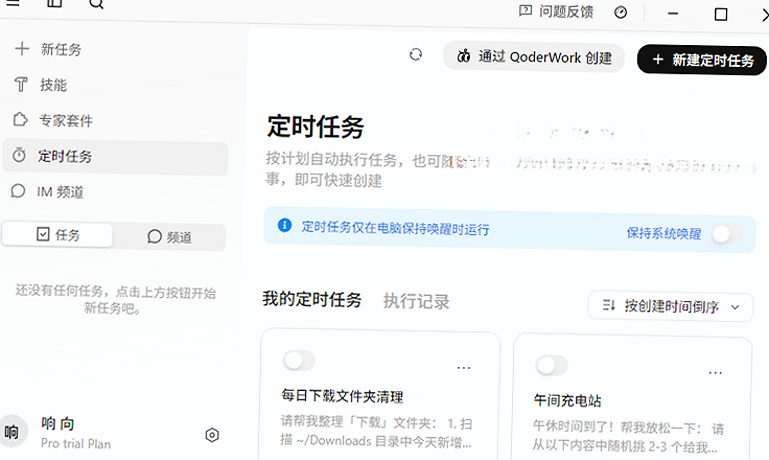769x460 pixels.
Task: Minimize the window
Action: point(673,14)
